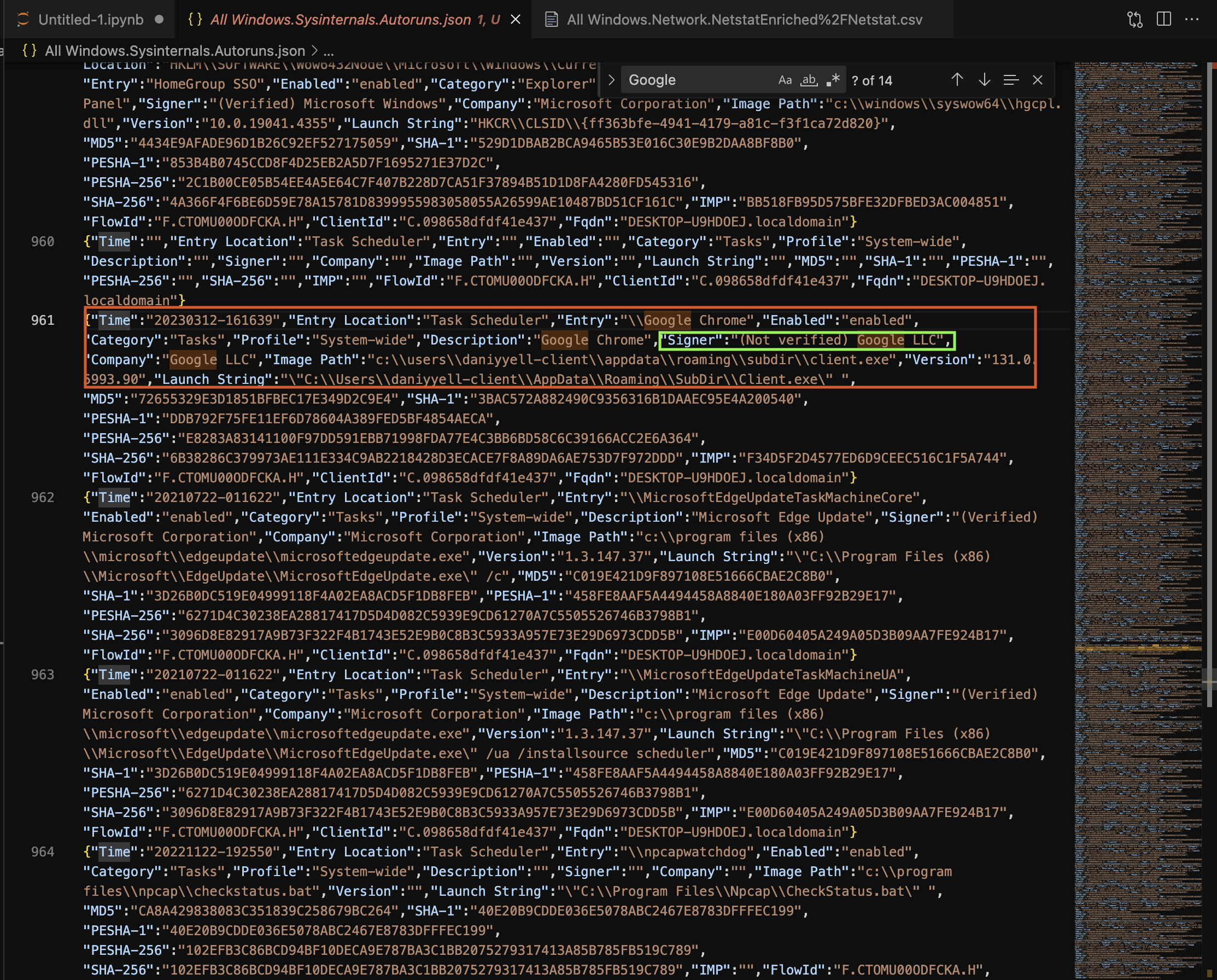Screen dimensions: 1217x980
Task: Click line number 962 in the gutter
Action: point(43,497)
